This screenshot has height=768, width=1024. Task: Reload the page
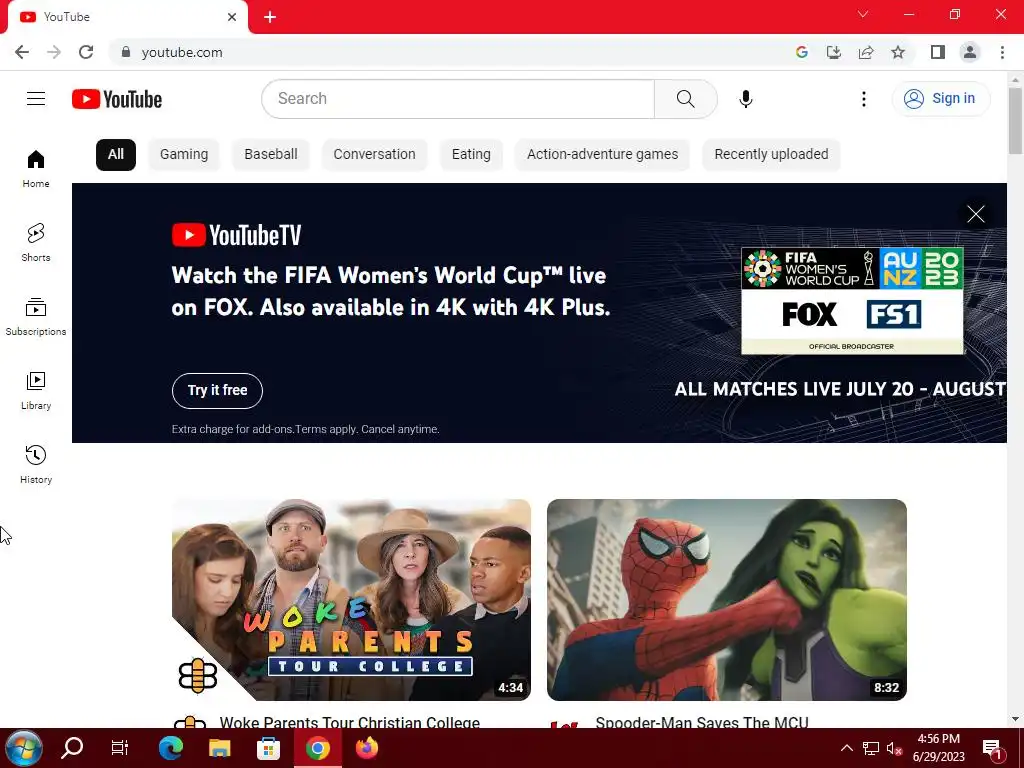(x=86, y=52)
